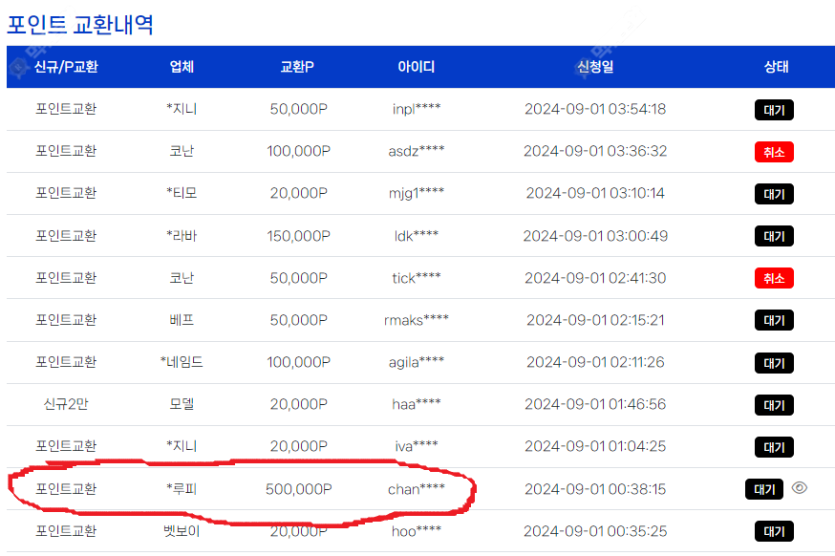Select the 500,000P amount for *루피
Image resolution: width=835 pixels, height=556 pixels.
coord(298,489)
